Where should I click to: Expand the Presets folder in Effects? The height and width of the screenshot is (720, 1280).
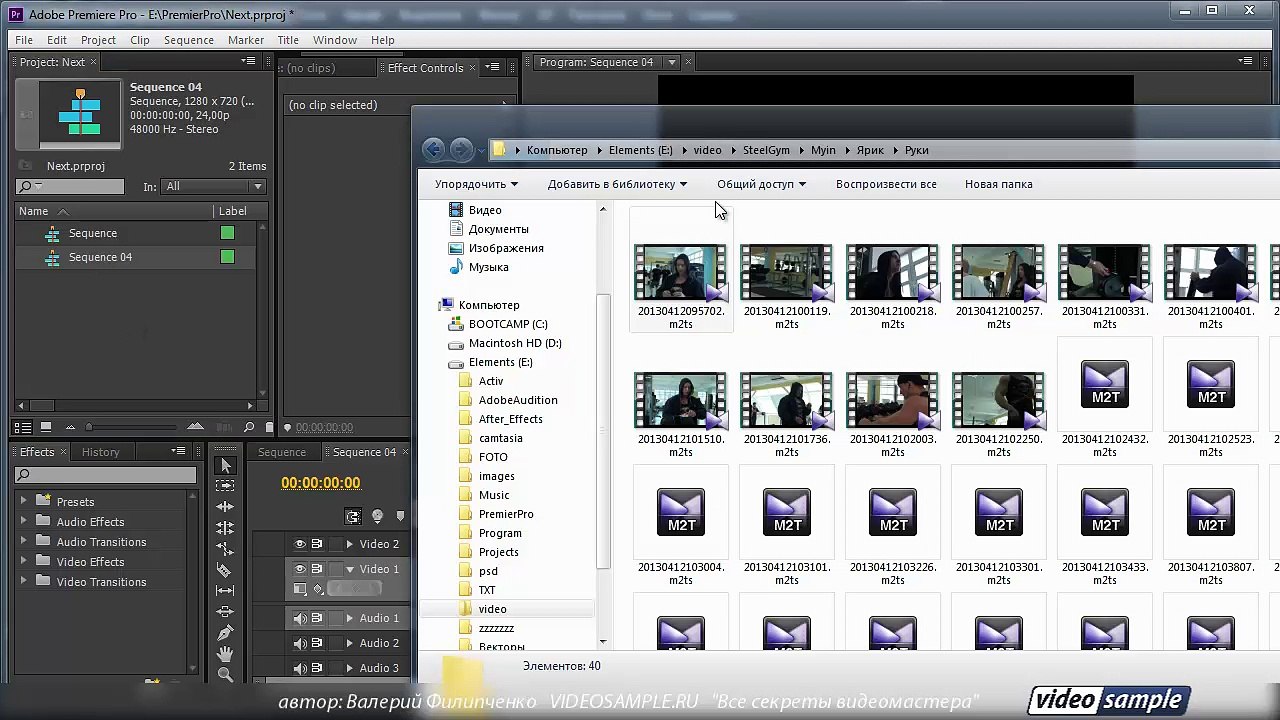[x=23, y=501]
